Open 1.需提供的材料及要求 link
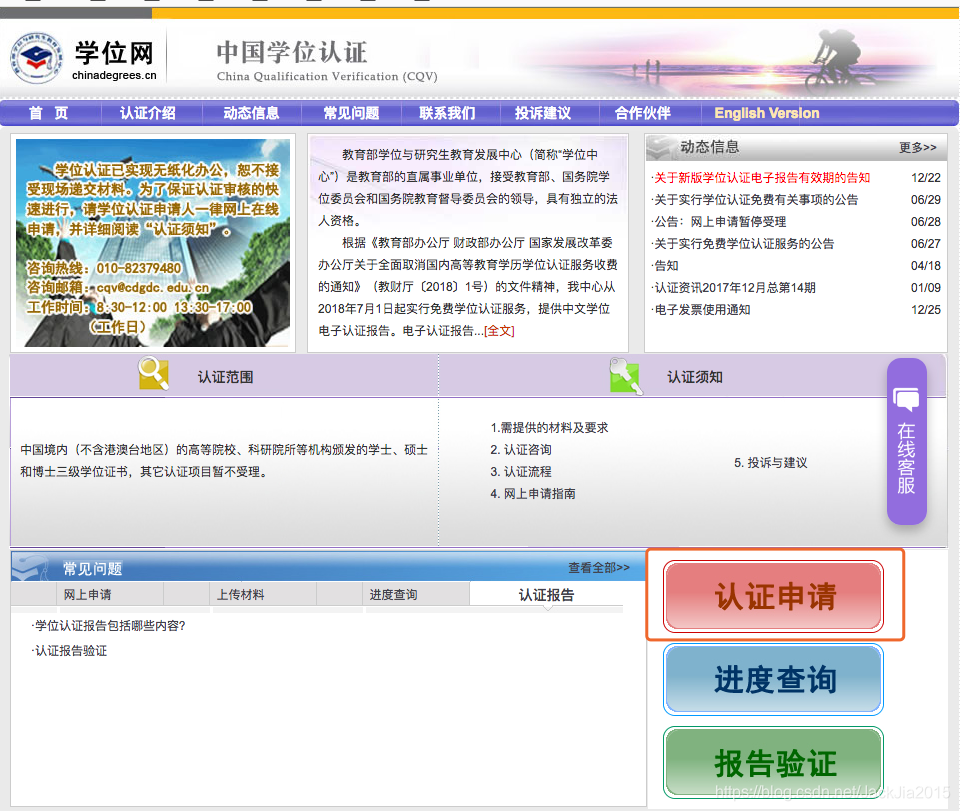Image resolution: width=960 pixels, height=811 pixels. (x=549, y=428)
